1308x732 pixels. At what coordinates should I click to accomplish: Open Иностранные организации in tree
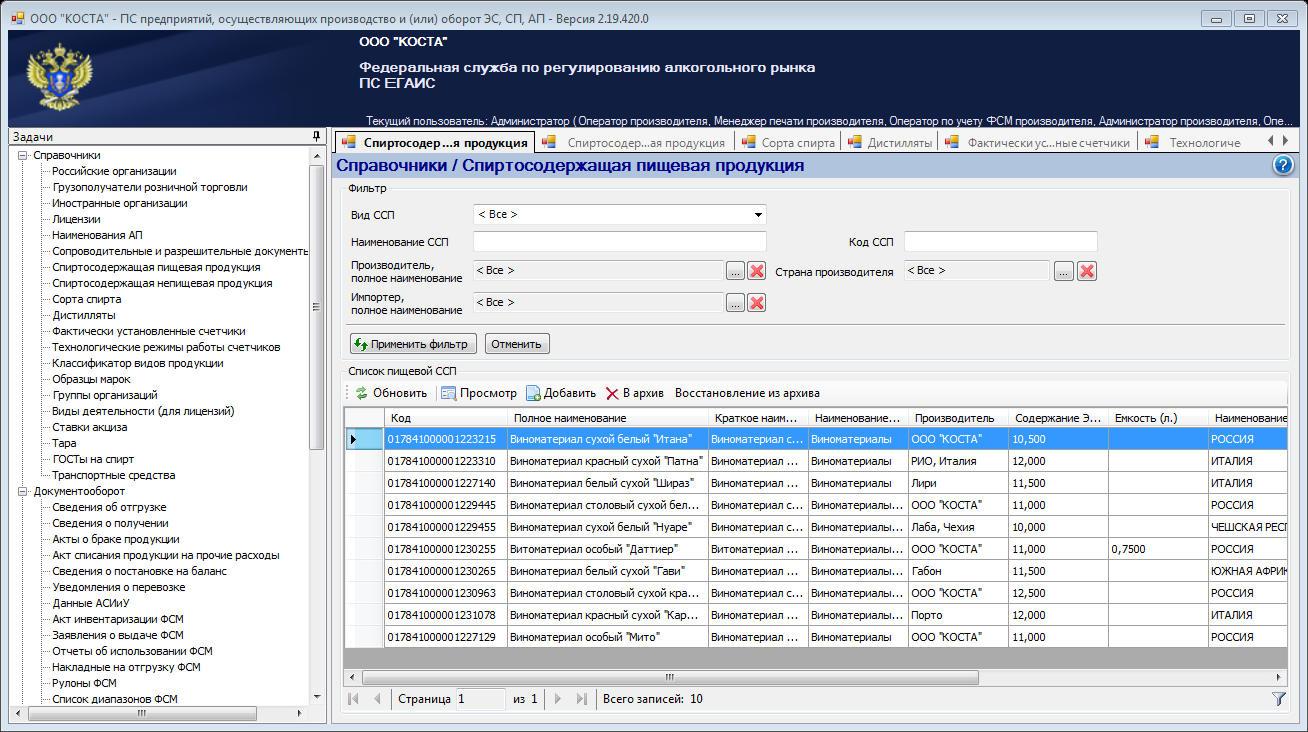120,203
